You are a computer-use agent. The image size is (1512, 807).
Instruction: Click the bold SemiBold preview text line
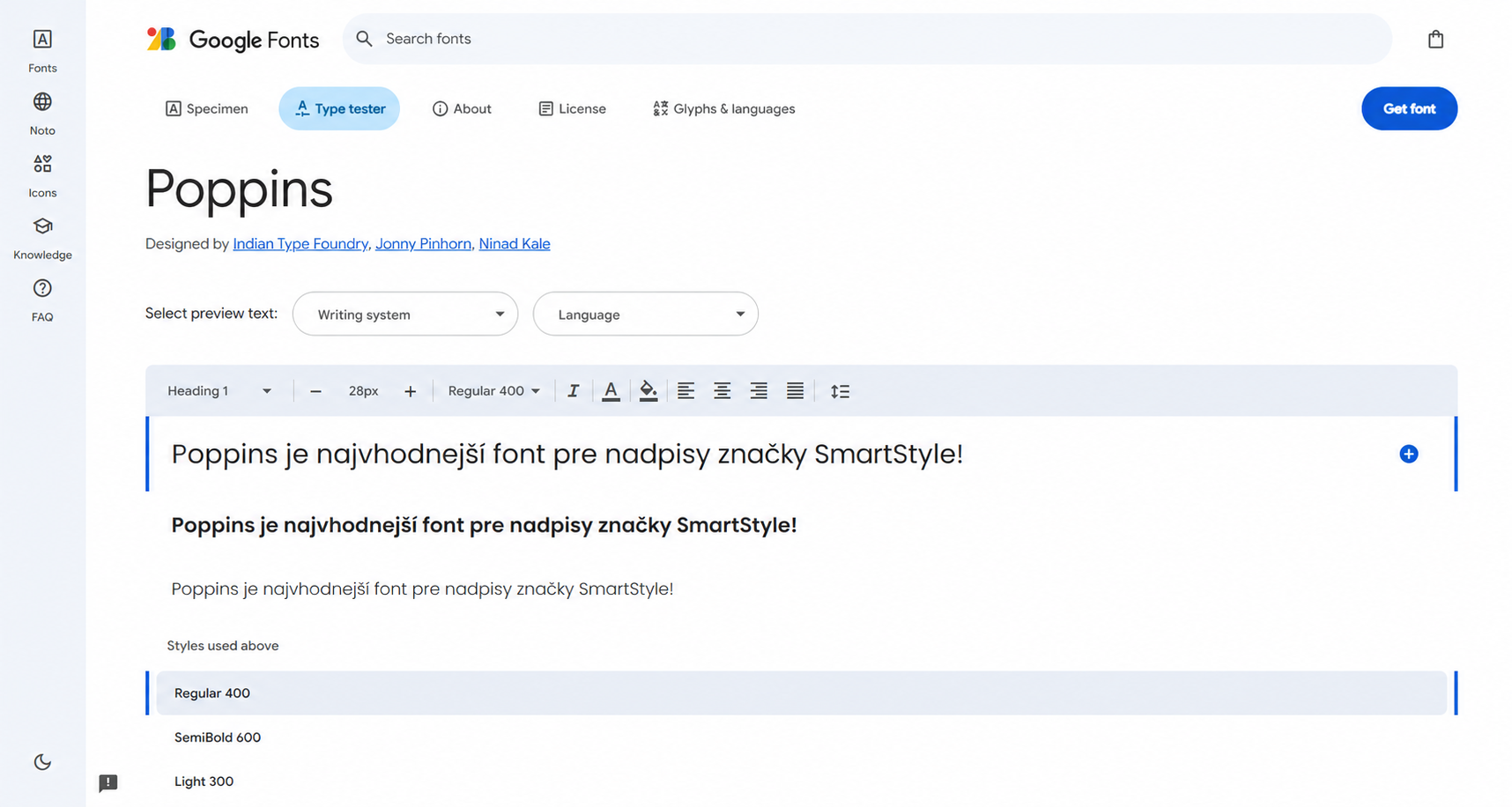484,525
